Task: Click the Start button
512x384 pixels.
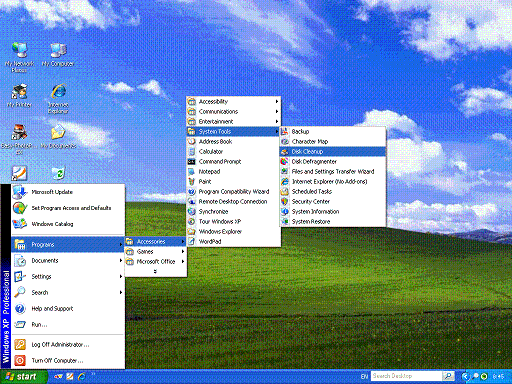Action: tap(23, 377)
